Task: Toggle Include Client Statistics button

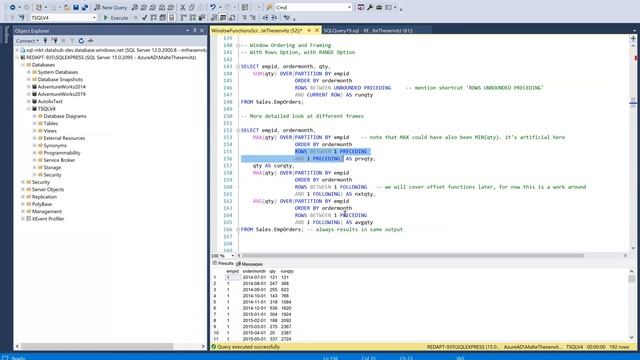Action: coord(202,18)
